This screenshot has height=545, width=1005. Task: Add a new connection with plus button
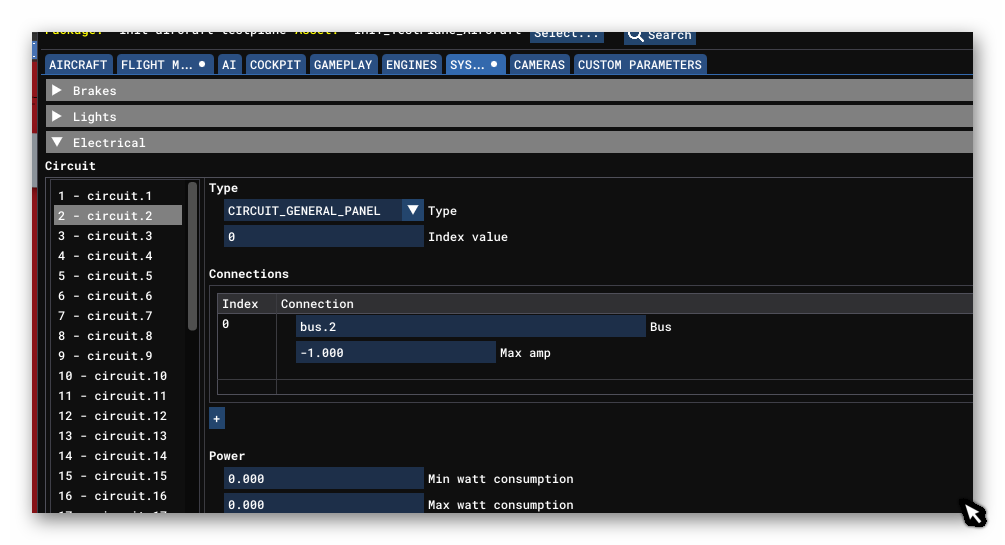point(217,419)
